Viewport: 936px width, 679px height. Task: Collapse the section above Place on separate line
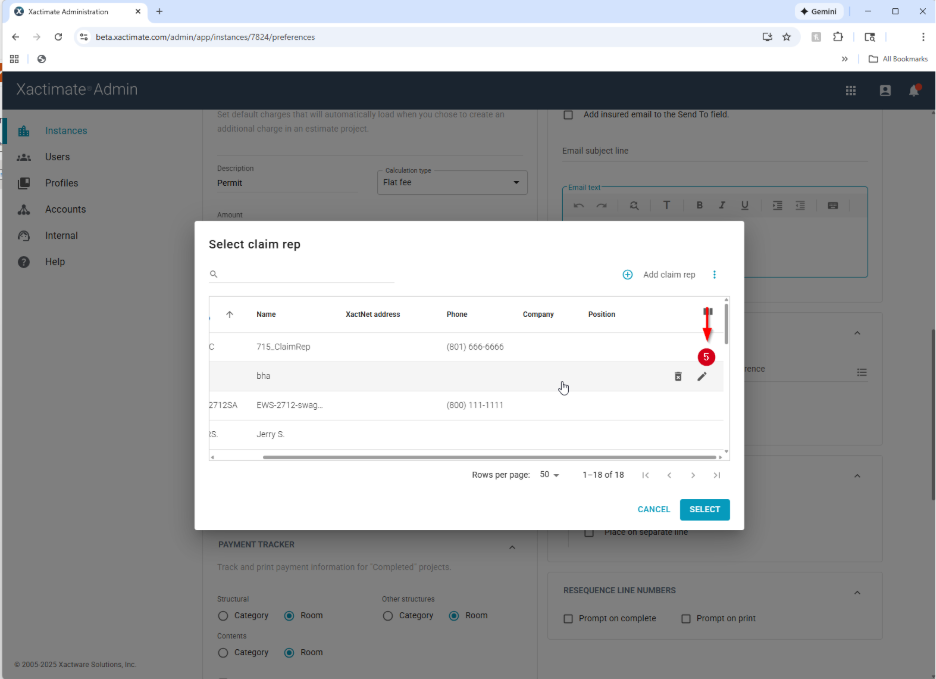tap(857, 476)
